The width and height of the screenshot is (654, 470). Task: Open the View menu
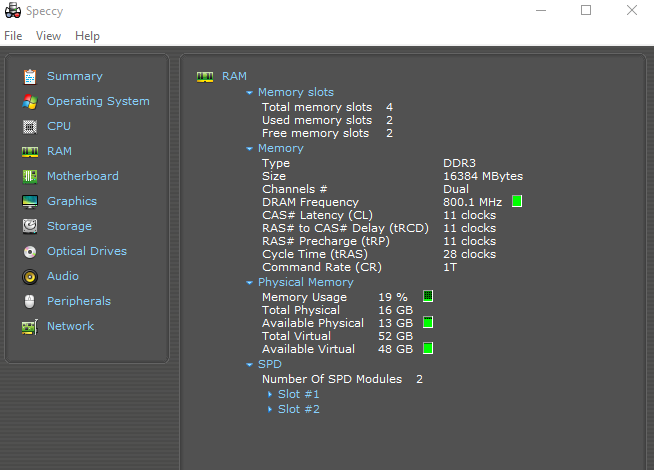pyautogui.click(x=48, y=36)
